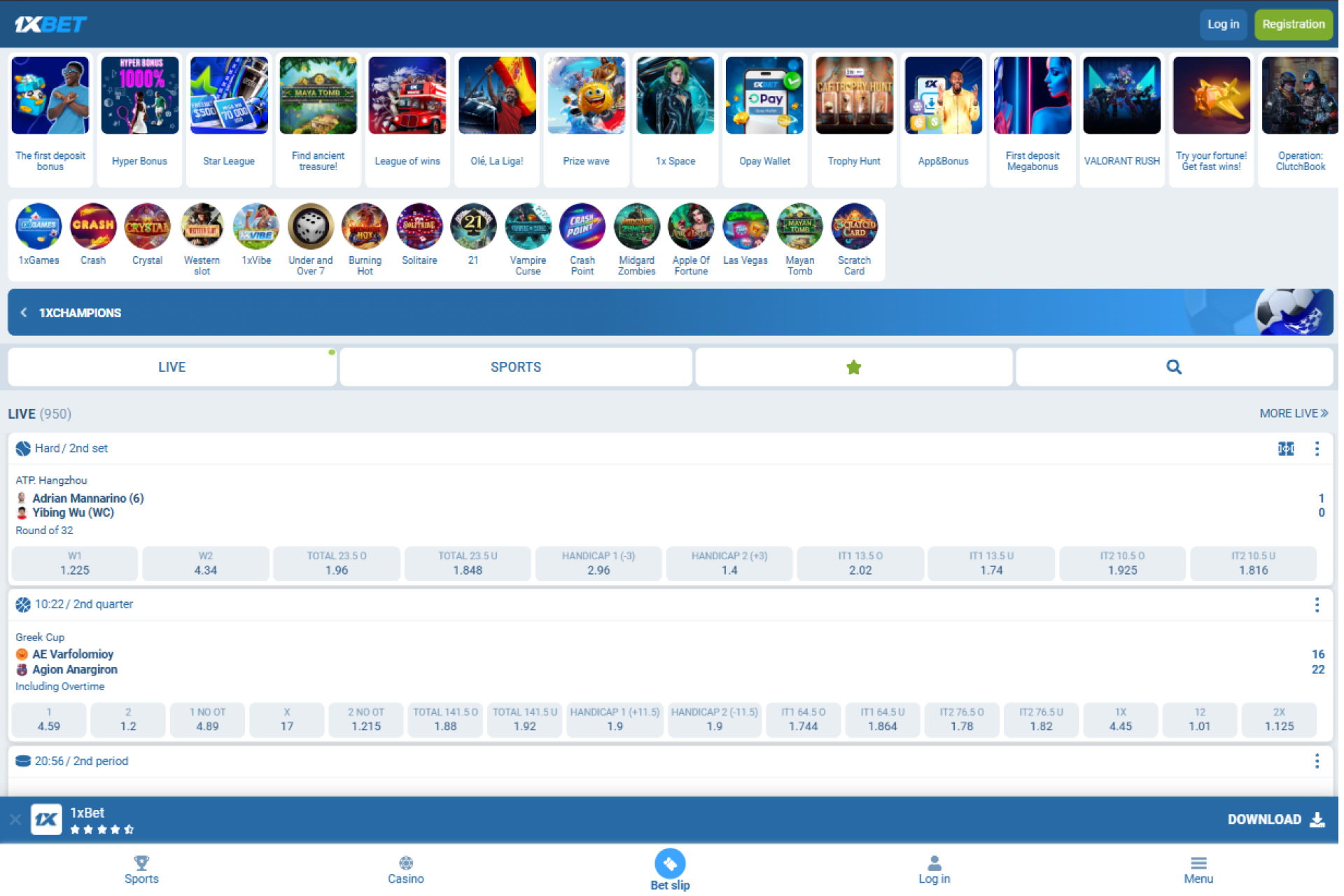Open the Greek Cup match three-dot menu

(x=1317, y=604)
